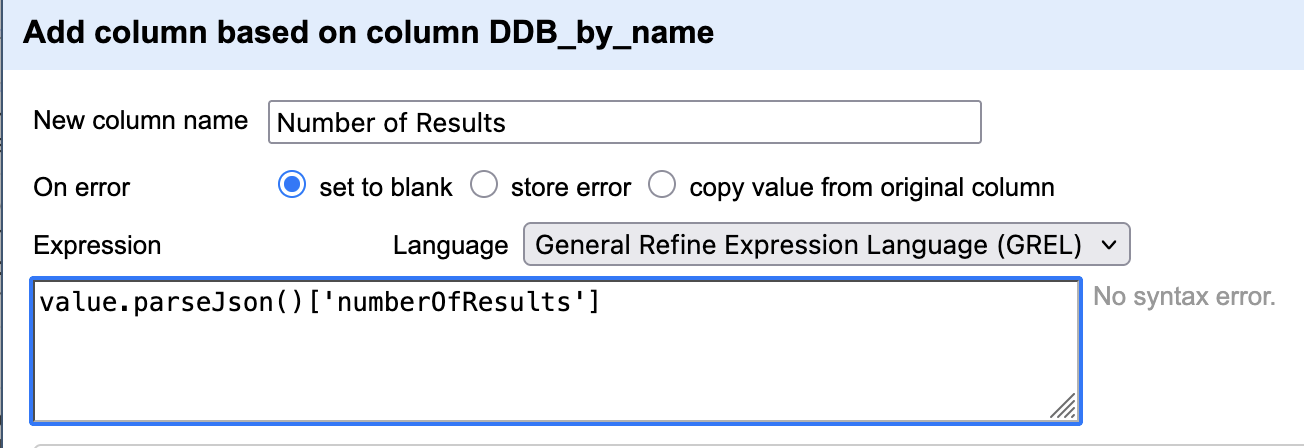Focus the New column name text field
This screenshot has width=1304, height=448.
[624, 122]
